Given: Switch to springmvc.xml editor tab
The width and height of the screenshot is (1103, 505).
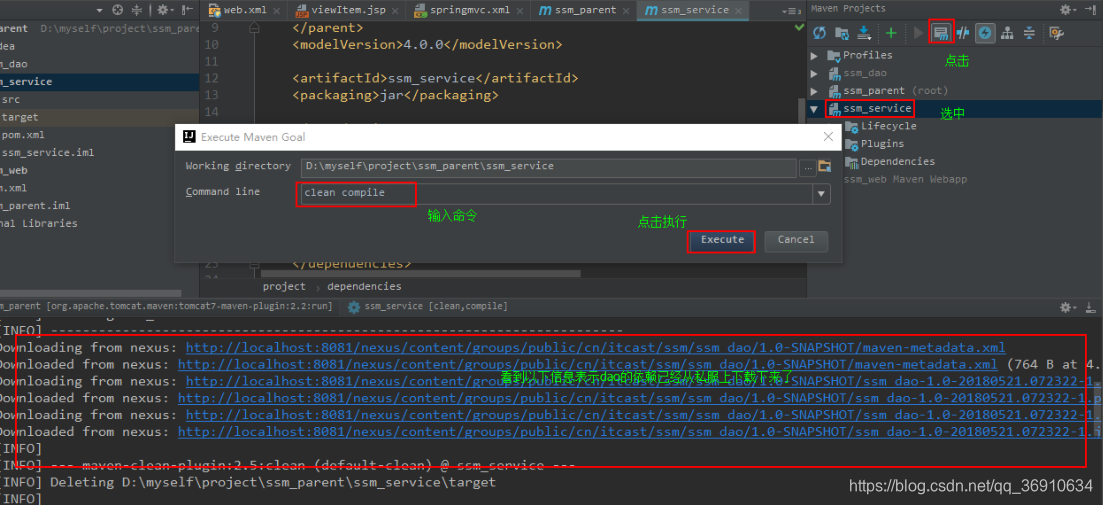Looking at the screenshot, I should coord(468,10).
